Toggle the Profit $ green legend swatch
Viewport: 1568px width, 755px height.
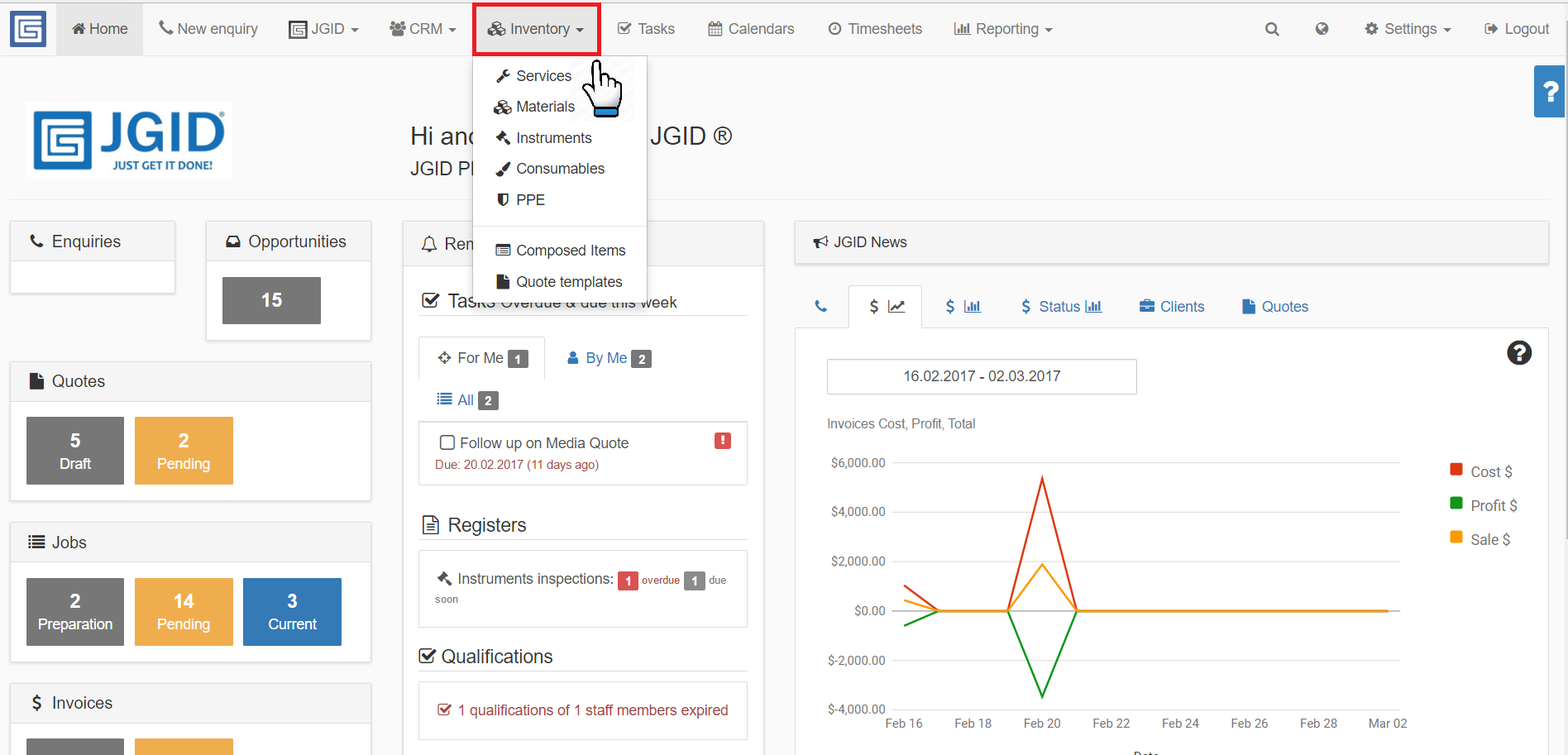pyautogui.click(x=1456, y=504)
